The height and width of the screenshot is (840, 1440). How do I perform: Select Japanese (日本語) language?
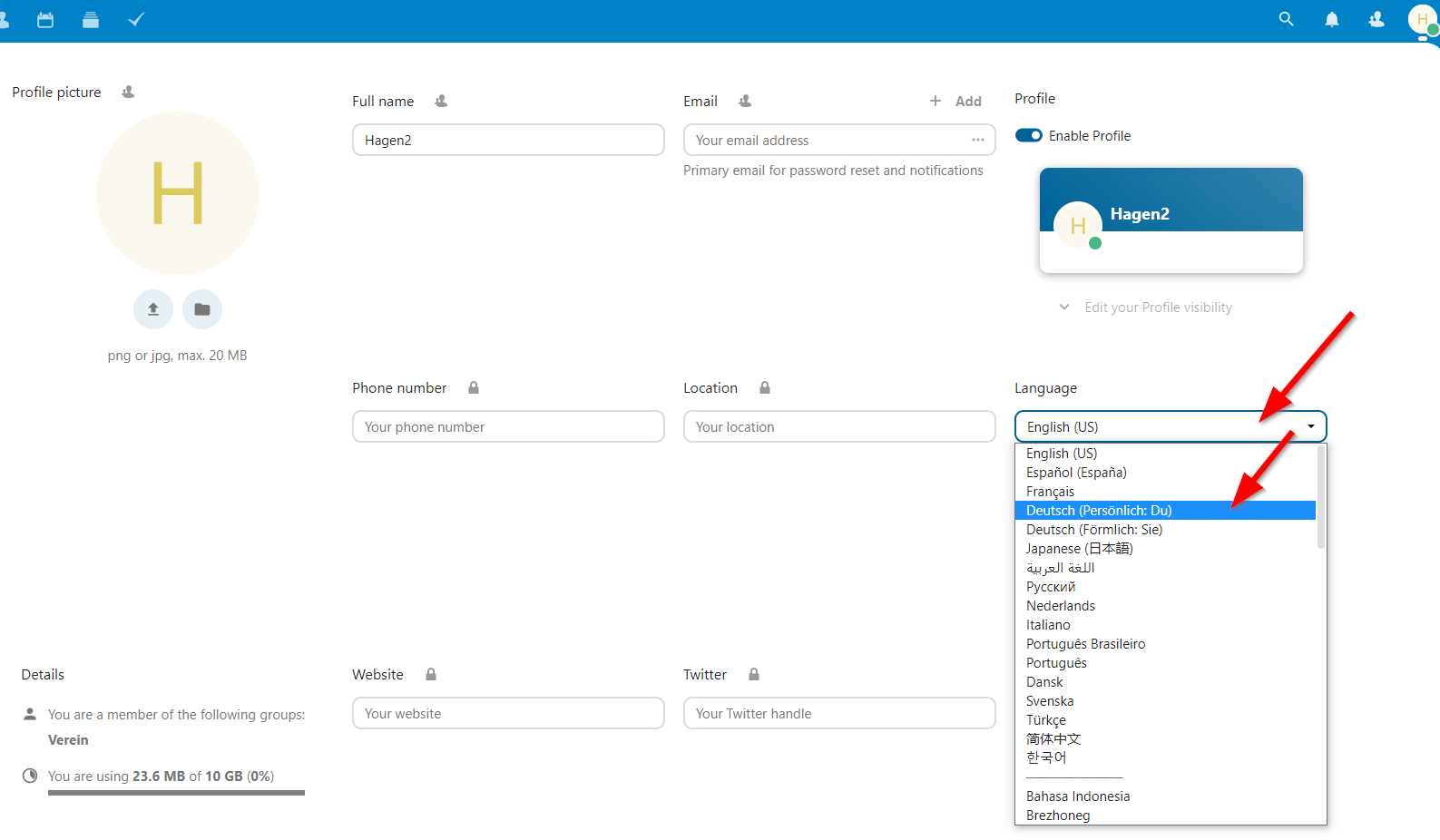[x=1165, y=549]
